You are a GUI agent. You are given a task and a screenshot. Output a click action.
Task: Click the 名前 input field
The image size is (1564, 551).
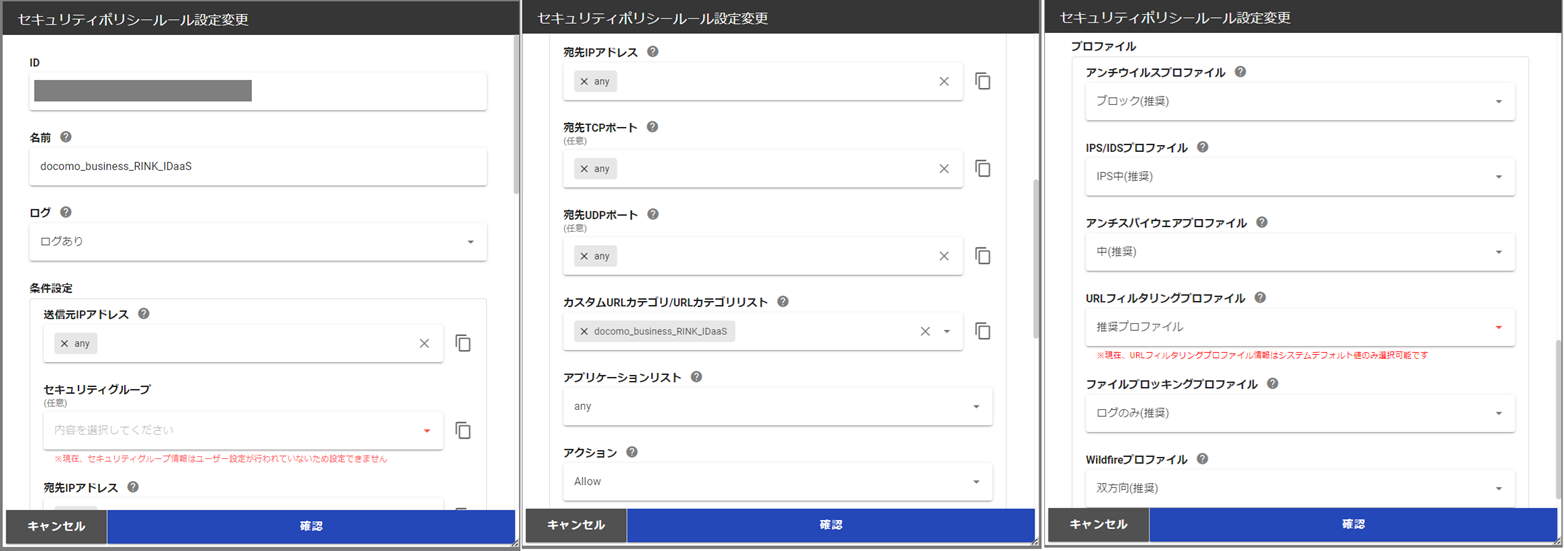259,166
